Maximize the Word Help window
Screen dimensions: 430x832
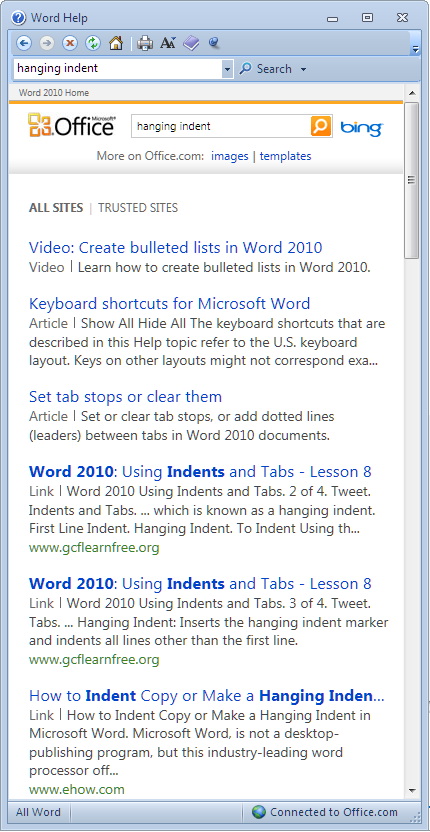pyautogui.click(x=367, y=18)
